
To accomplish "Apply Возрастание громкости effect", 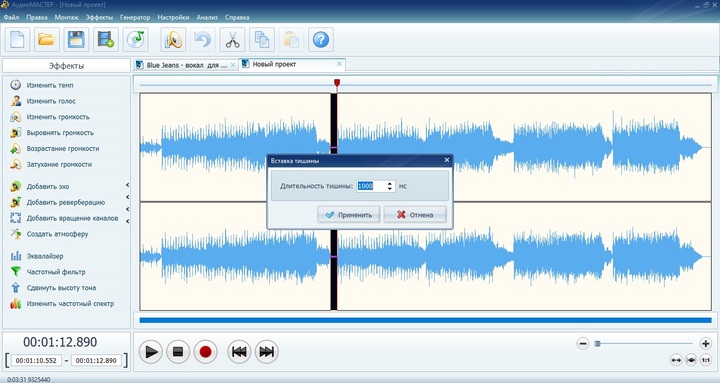I will [x=55, y=149].
